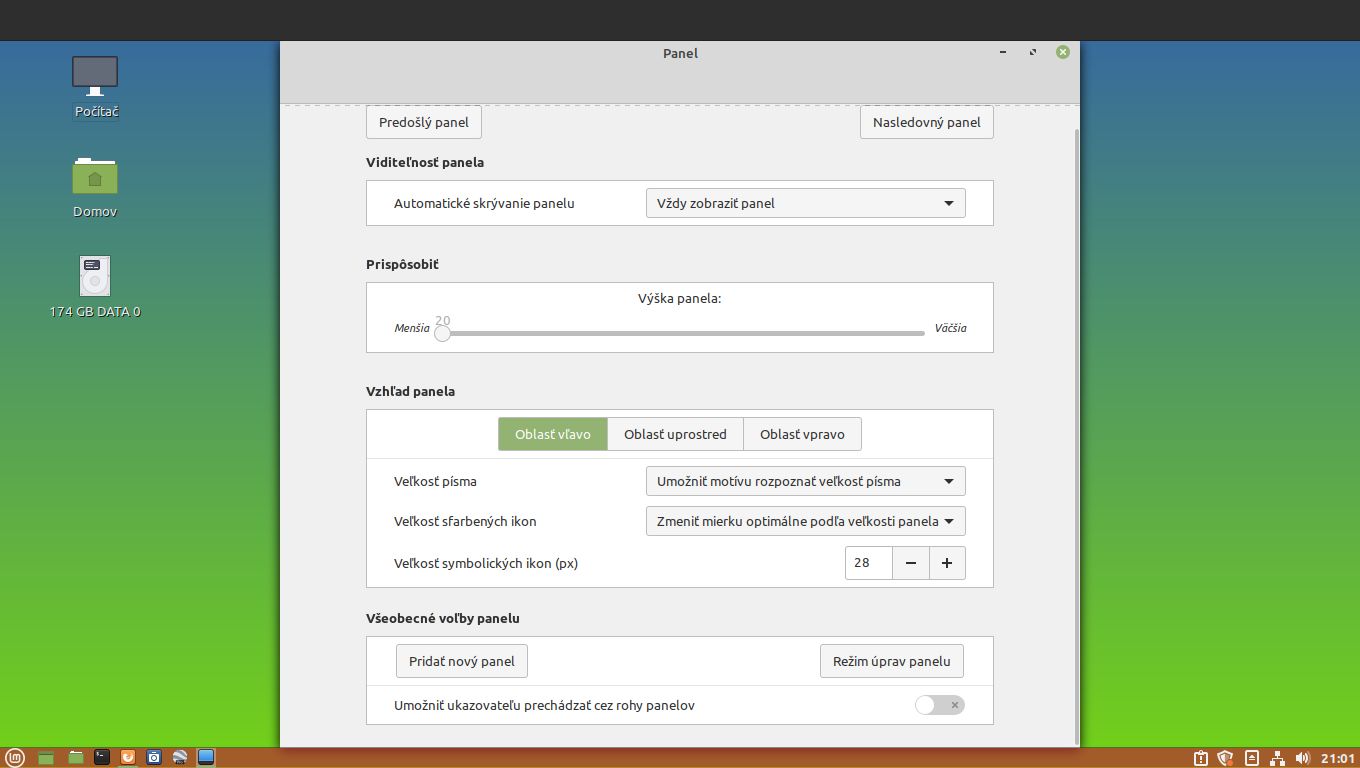Image resolution: width=1360 pixels, height=768 pixels.
Task: Open the Veľkosť sfarbených ikon dropdown
Action: point(805,521)
